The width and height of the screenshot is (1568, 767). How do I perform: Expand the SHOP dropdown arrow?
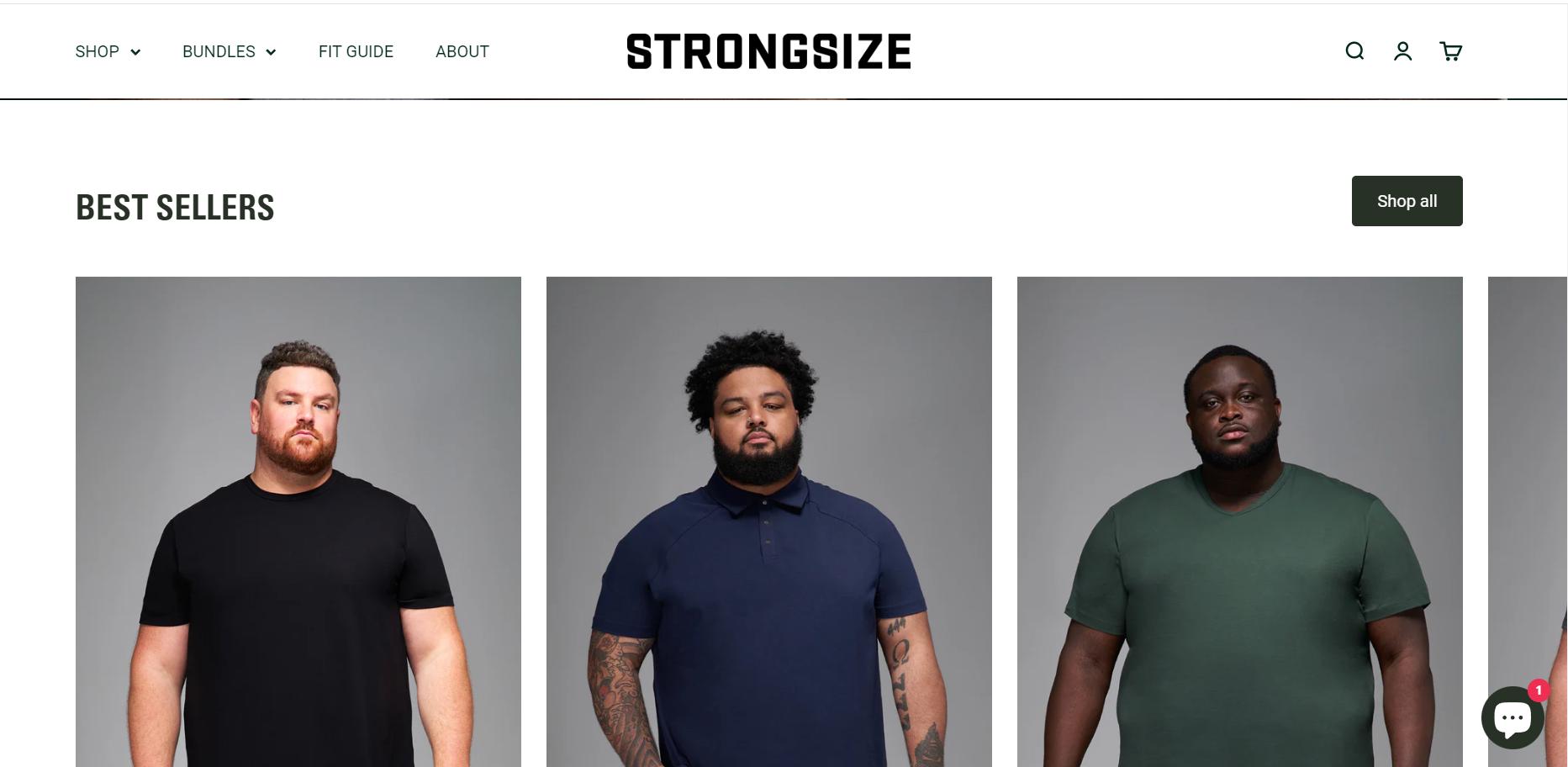135,52
